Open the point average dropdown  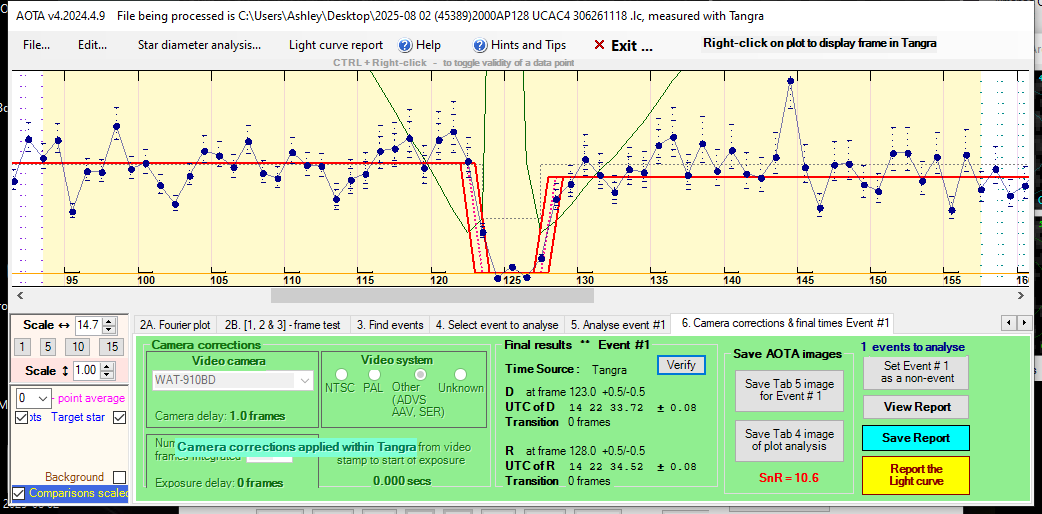point(43,398)
